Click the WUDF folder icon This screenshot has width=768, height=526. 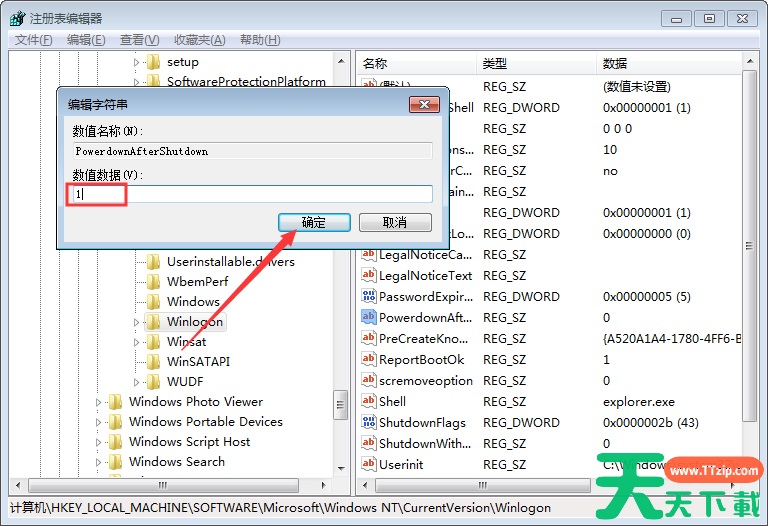(153, 382)
